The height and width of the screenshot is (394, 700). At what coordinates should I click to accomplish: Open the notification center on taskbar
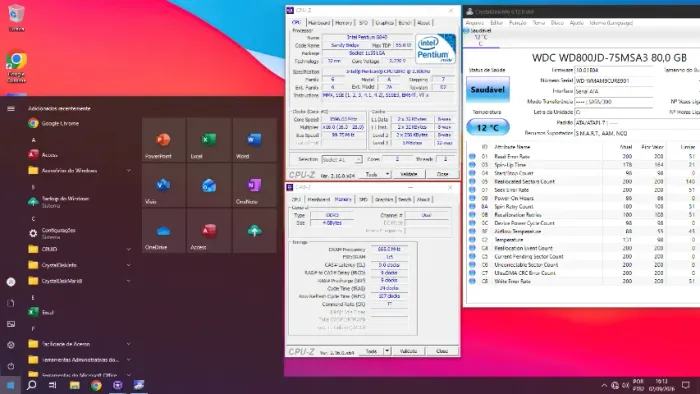point(686,385)
